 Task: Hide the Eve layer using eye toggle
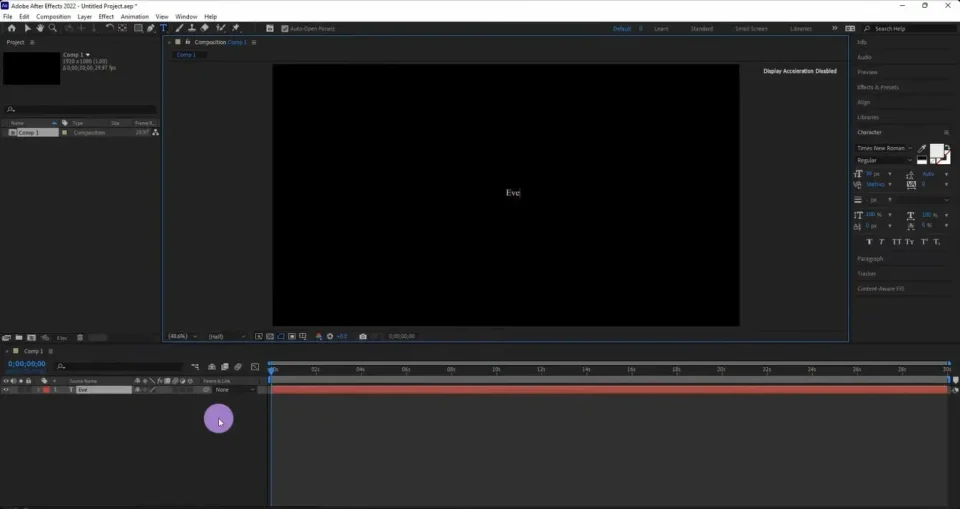(5, 390)
